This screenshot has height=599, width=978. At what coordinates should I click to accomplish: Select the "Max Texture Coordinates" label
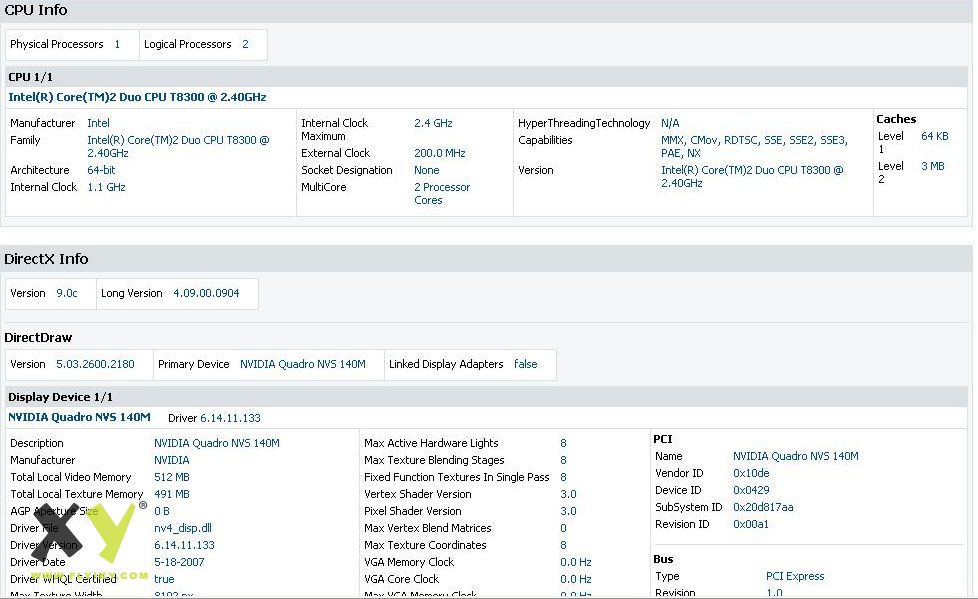425,545
